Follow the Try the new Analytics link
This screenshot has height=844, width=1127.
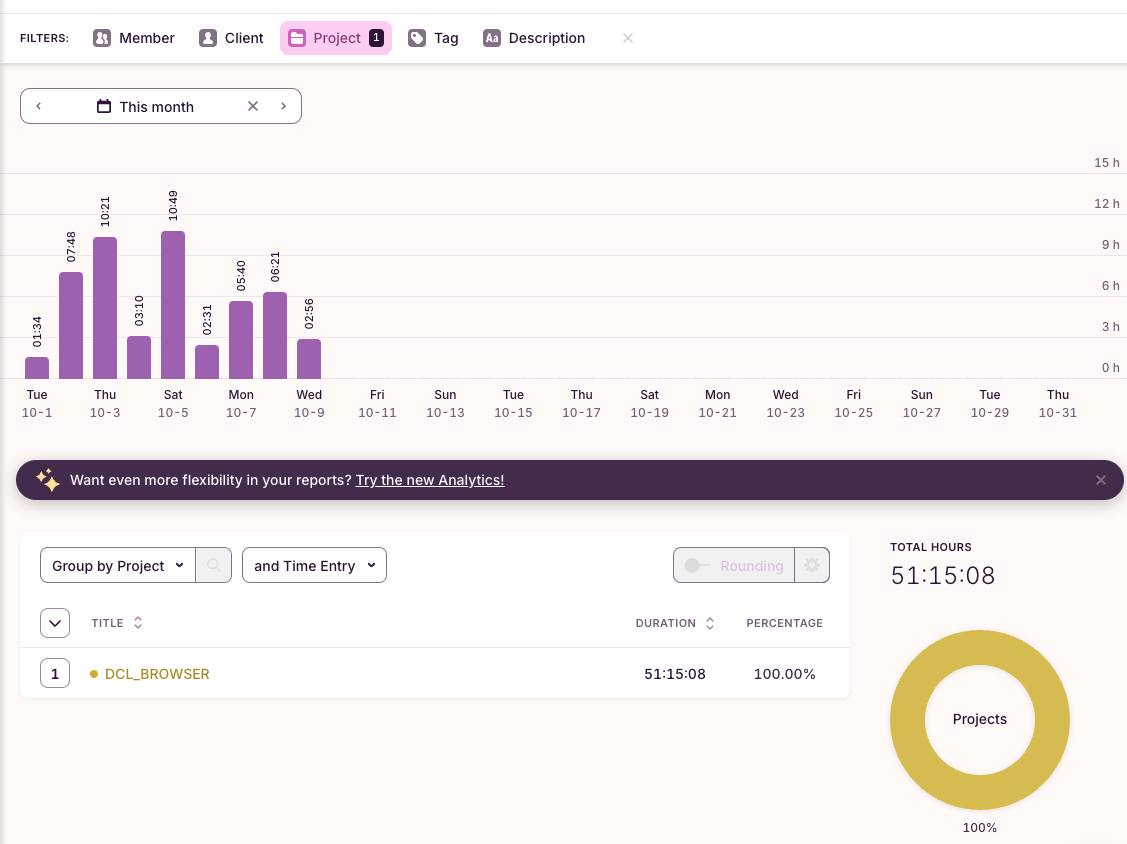click(x=430, y=480)
